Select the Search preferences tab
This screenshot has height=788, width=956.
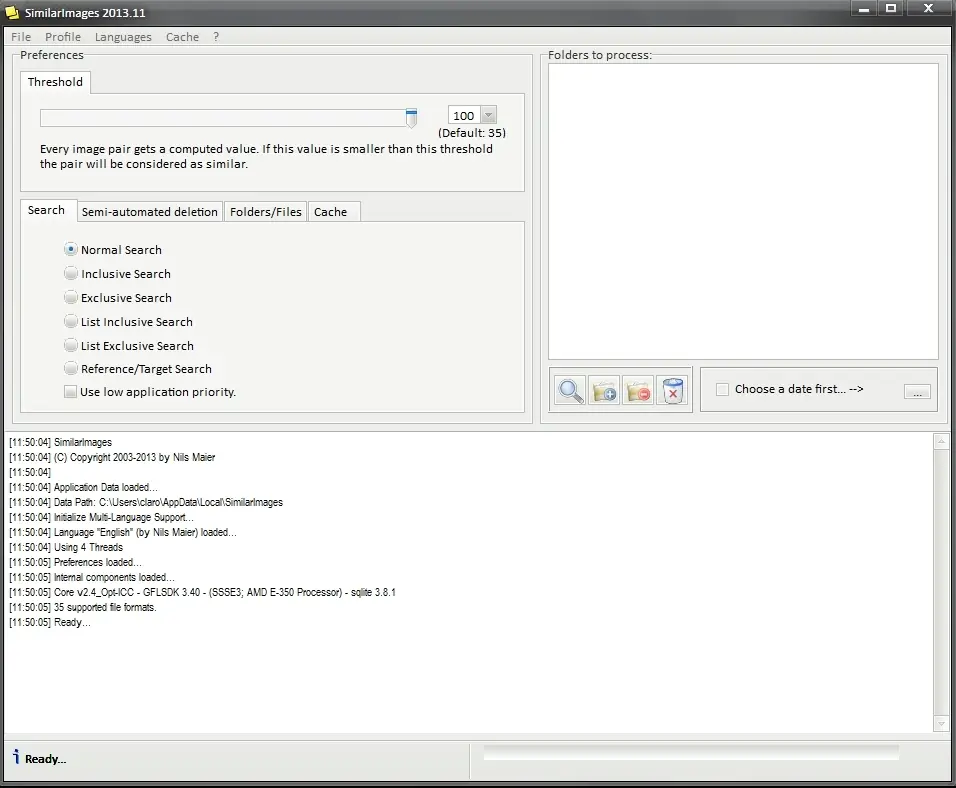48,210
